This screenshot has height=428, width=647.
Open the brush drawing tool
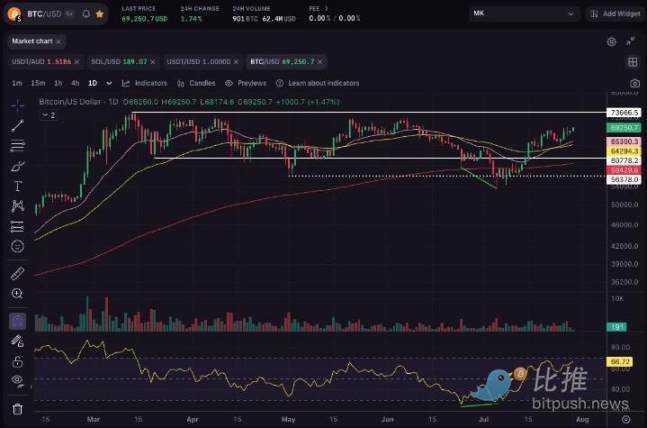coord(17,166)
